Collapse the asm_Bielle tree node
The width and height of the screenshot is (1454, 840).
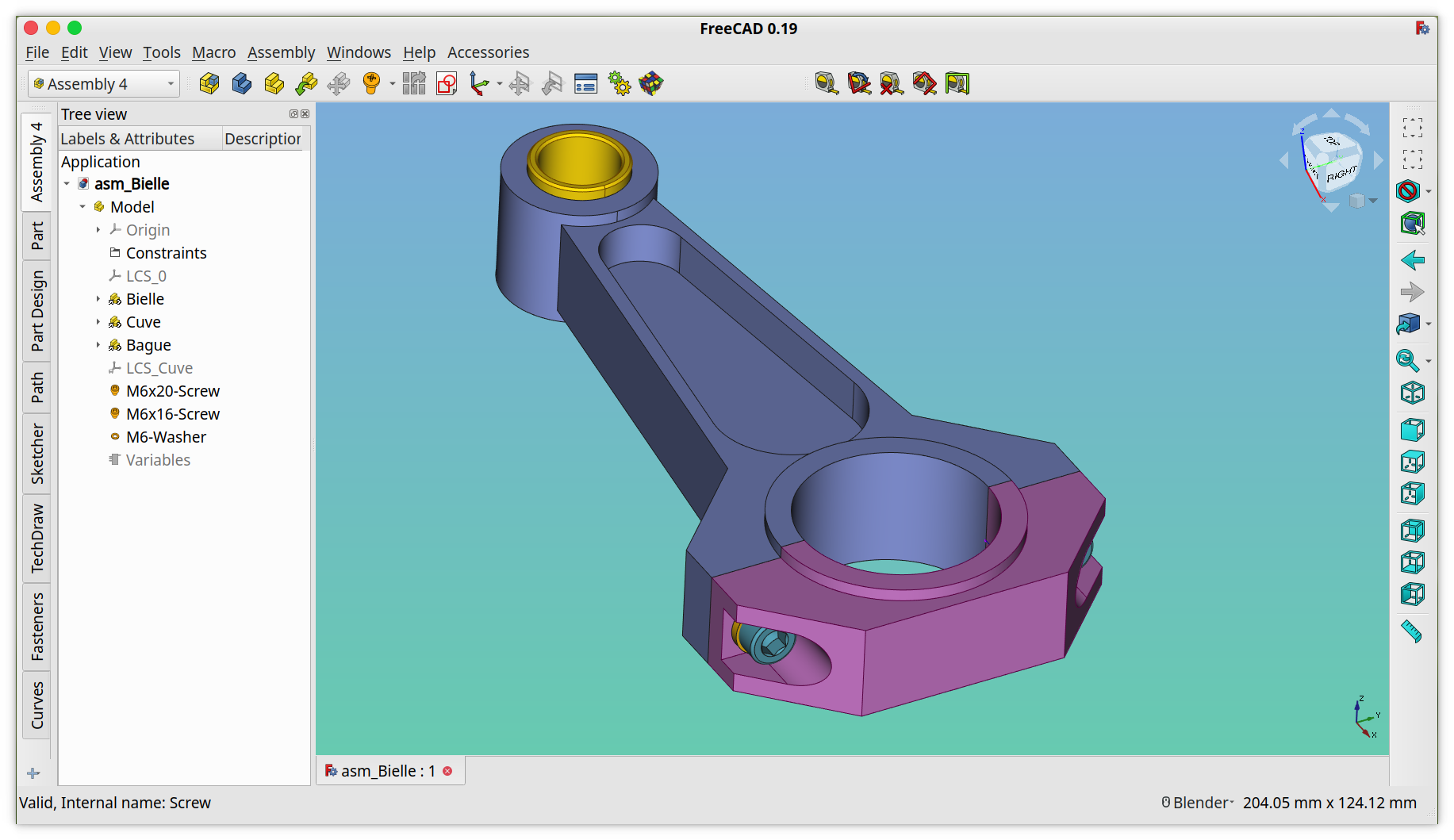67,184
